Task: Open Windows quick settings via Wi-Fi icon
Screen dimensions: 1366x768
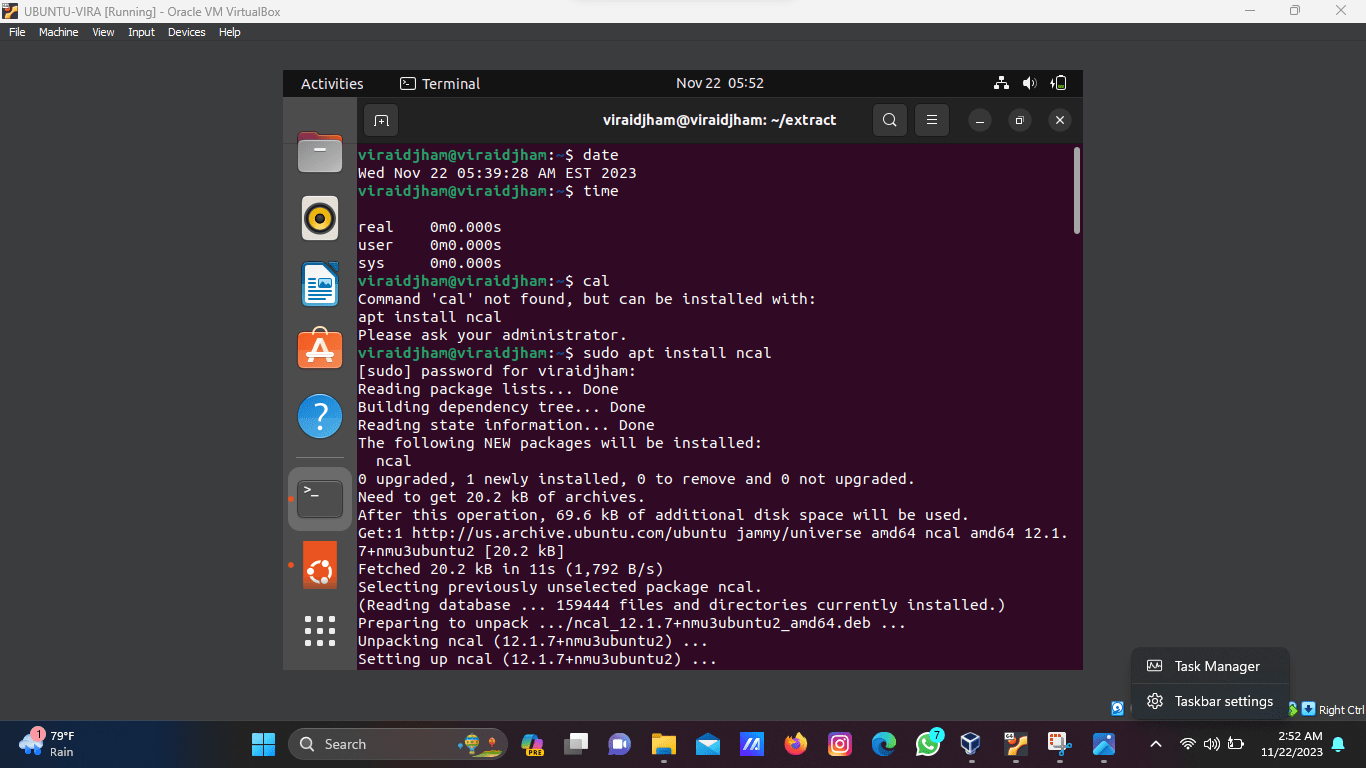Action: pyautogui.click(x=1188, y=744)
